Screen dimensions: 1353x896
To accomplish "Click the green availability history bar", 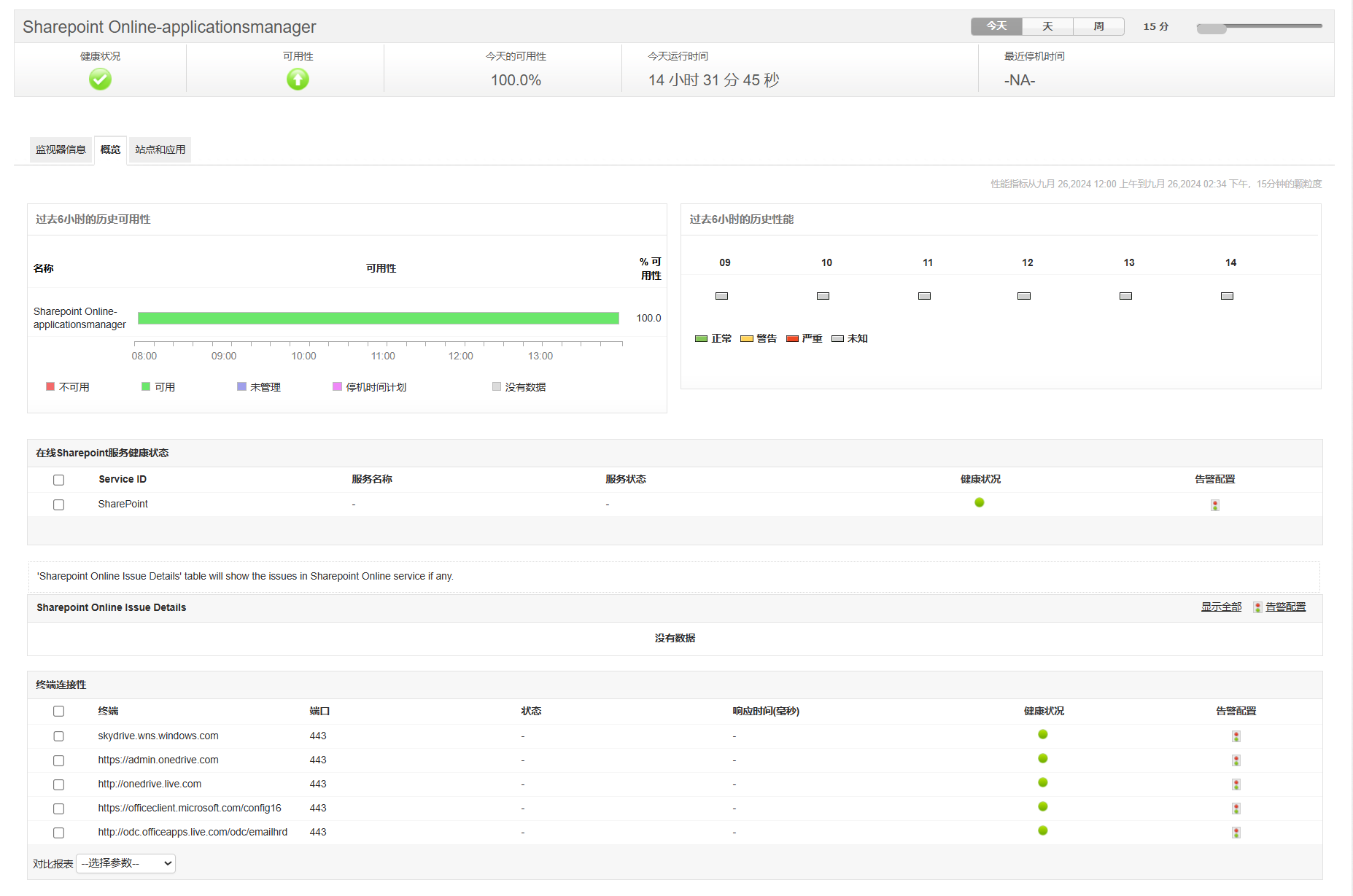I will click(x=378, y=318).
